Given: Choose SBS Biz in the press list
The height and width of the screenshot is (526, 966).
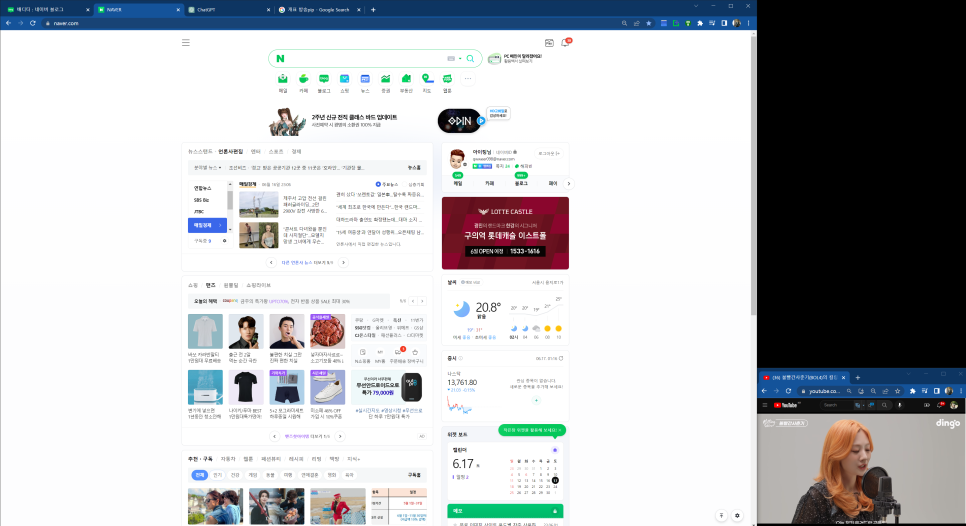Looking at the screenshot, I should [x=201, y=200].
